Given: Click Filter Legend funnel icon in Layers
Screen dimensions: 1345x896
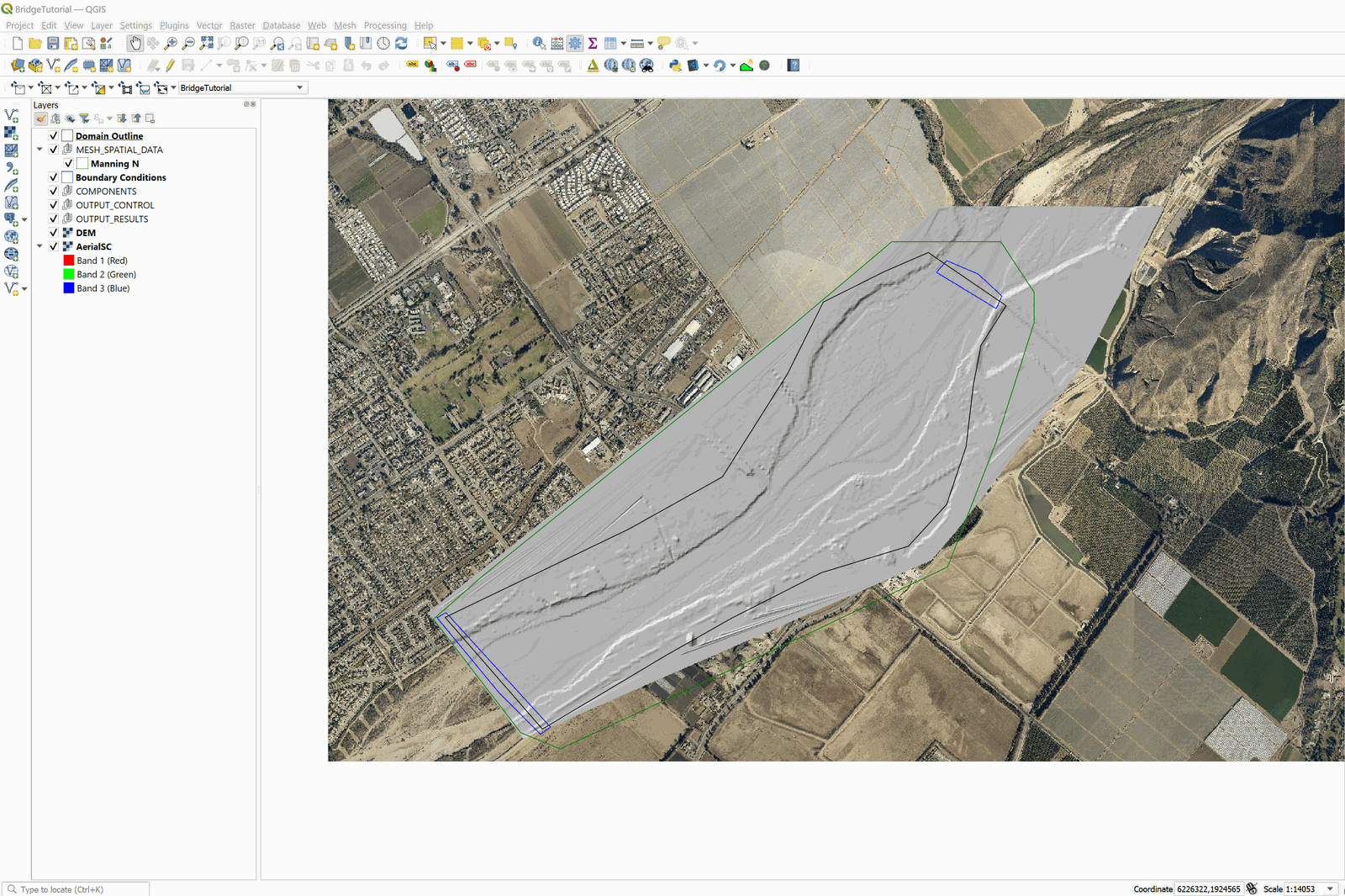Looking at the screenshot, I should point(84,119).
